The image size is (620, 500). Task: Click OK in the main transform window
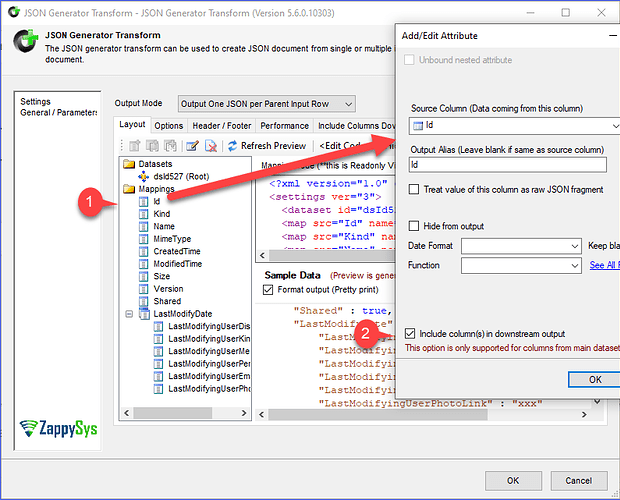click(513, 481)
